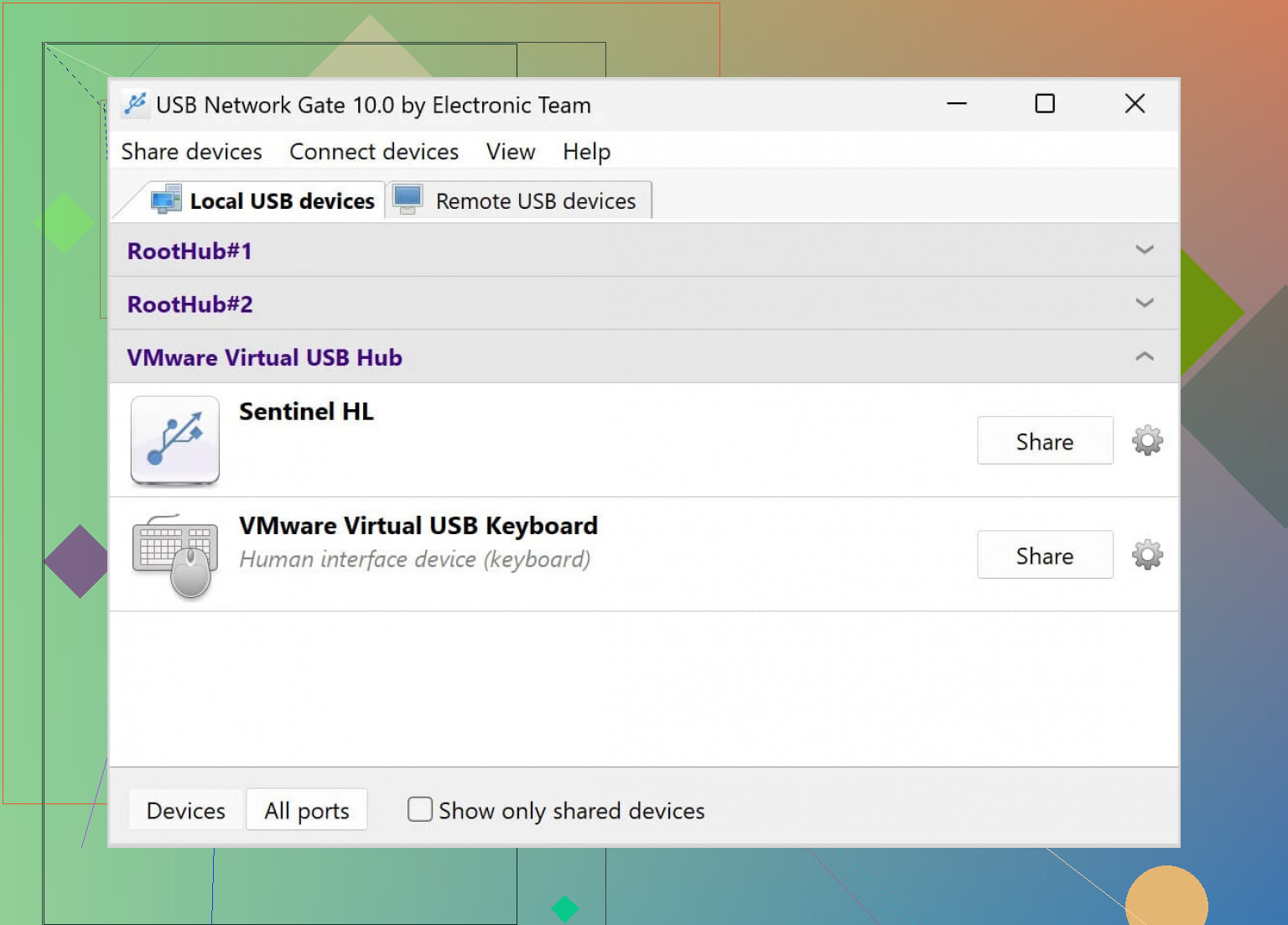Select the VMware Virtual USB Keyboard name

click(x=418, y=526)
